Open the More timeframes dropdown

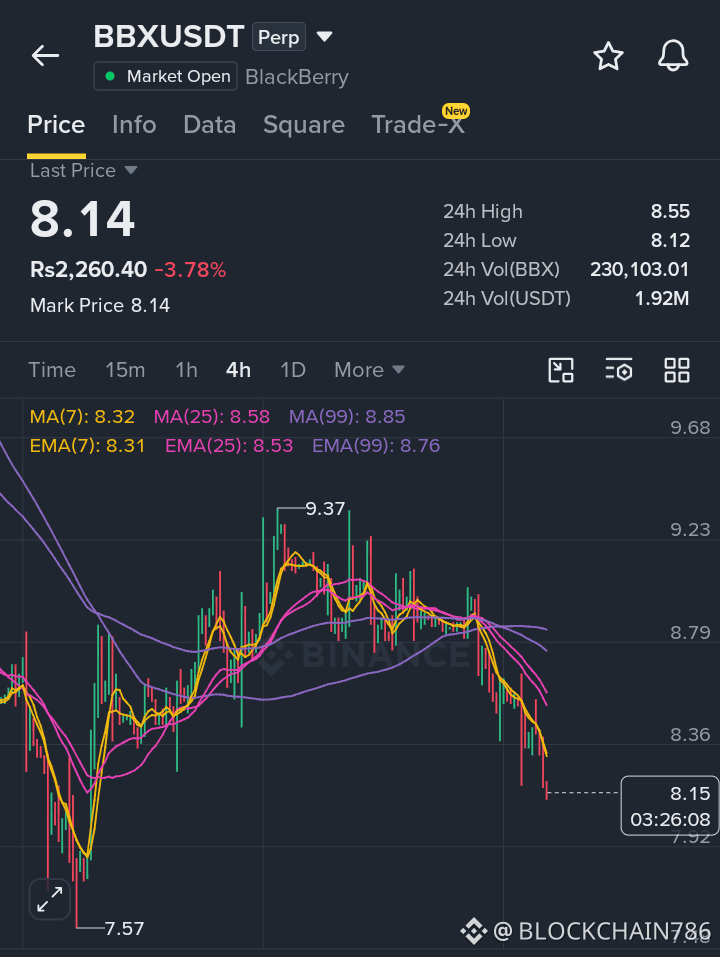[x=369, y=370]
